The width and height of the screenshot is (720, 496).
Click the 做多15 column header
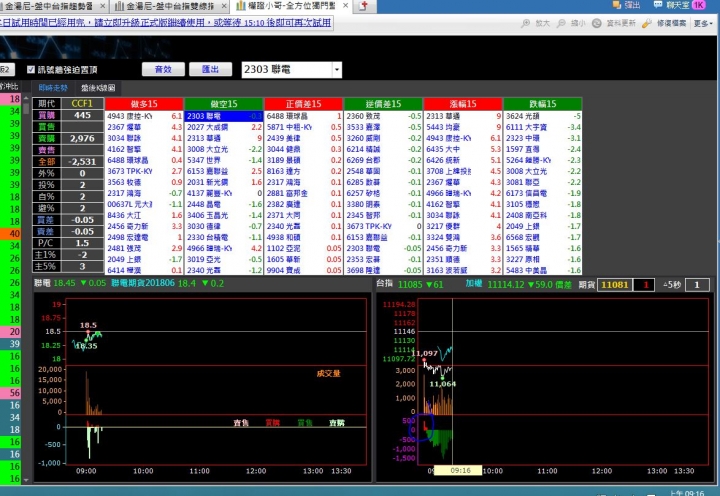144,104
